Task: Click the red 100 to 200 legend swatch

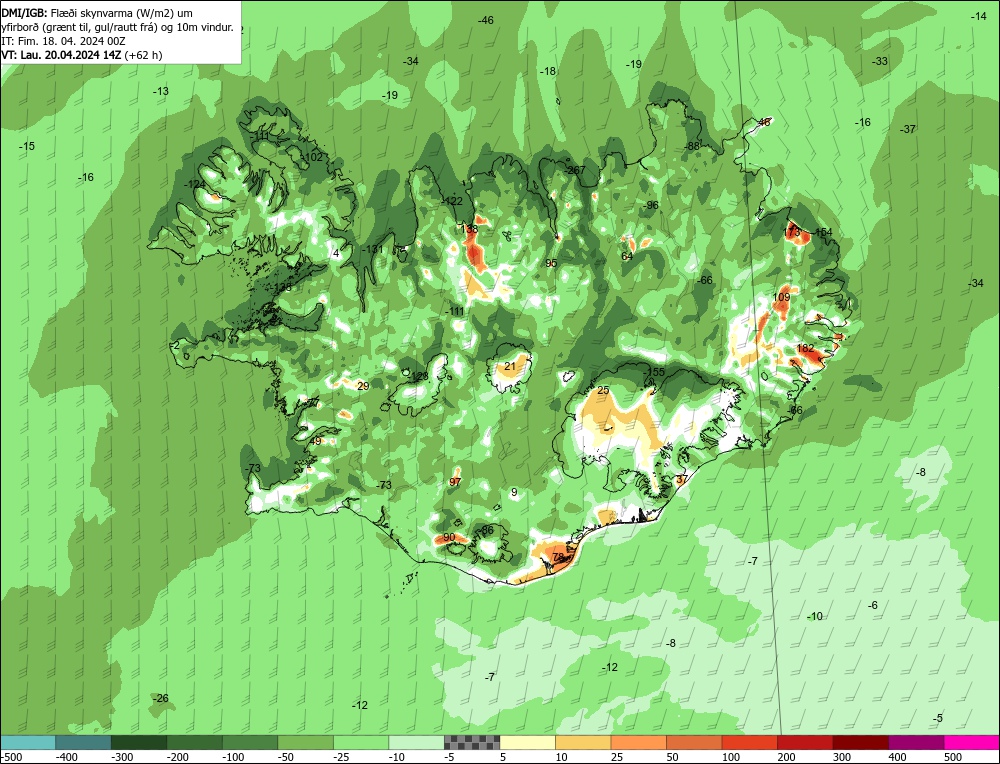Action: [x=750, y=742]
